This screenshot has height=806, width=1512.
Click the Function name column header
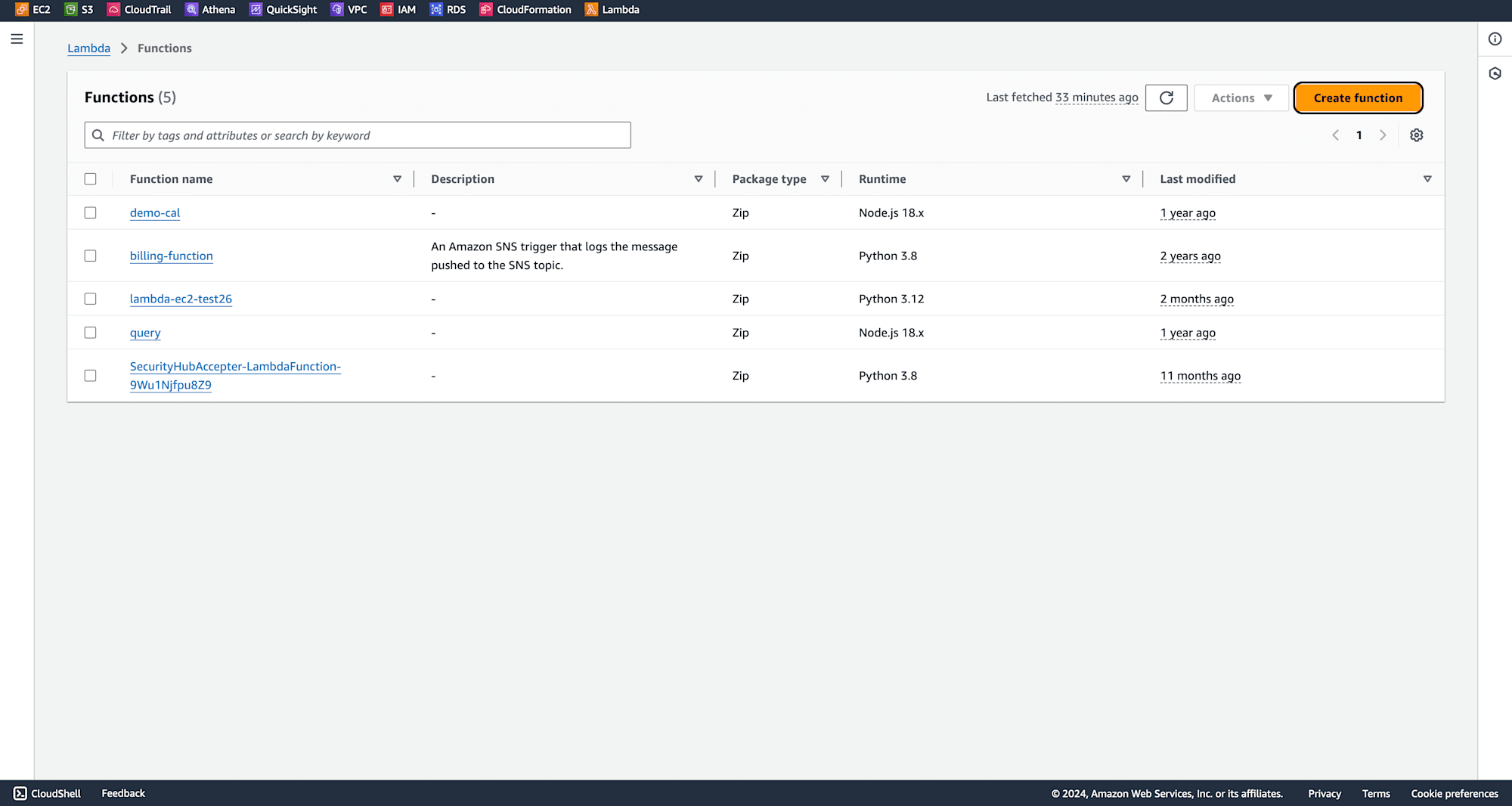pyautogui.click(x=171, y=179)
